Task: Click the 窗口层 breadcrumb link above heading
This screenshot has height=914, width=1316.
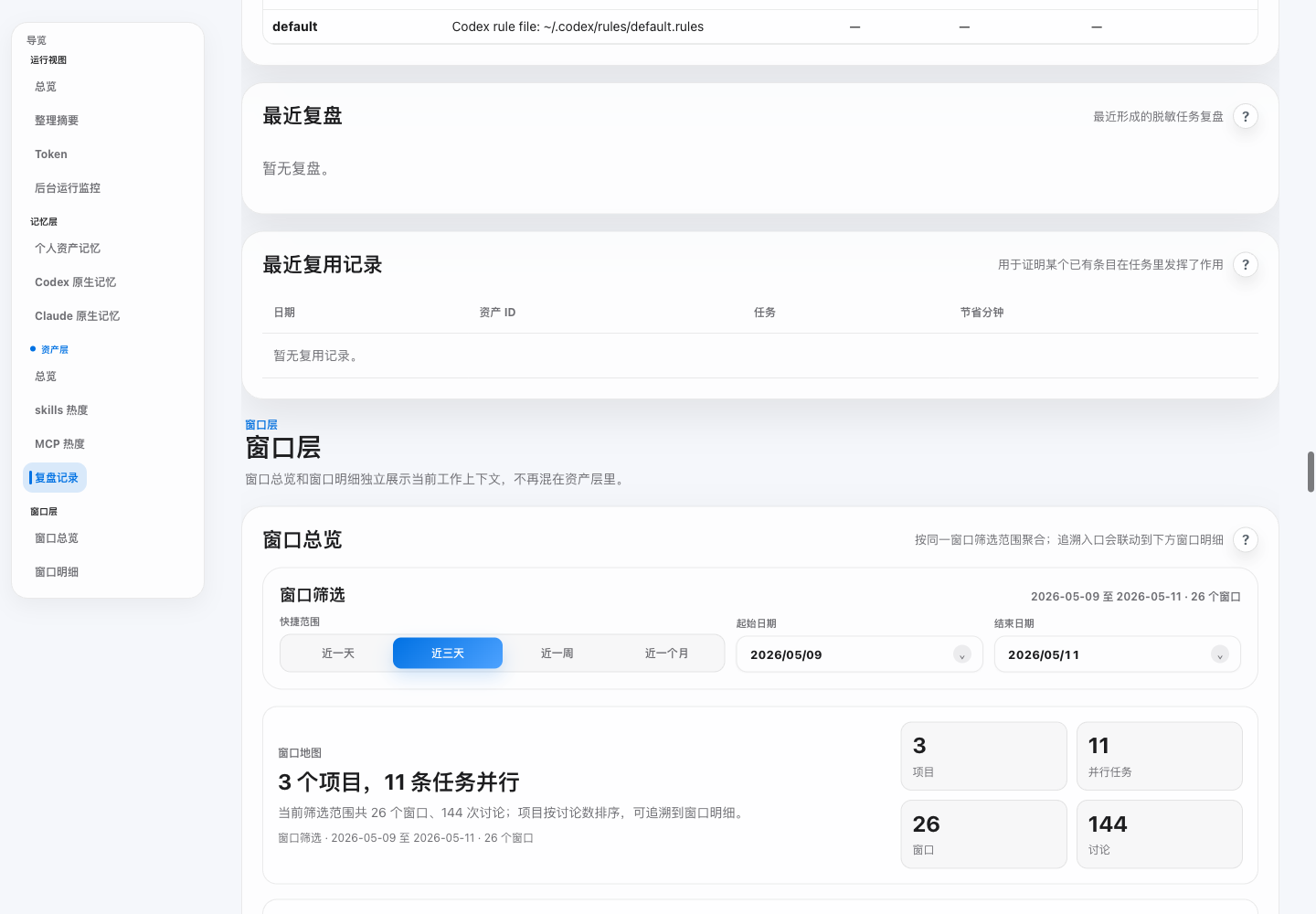Action: (x=261, y=425)
